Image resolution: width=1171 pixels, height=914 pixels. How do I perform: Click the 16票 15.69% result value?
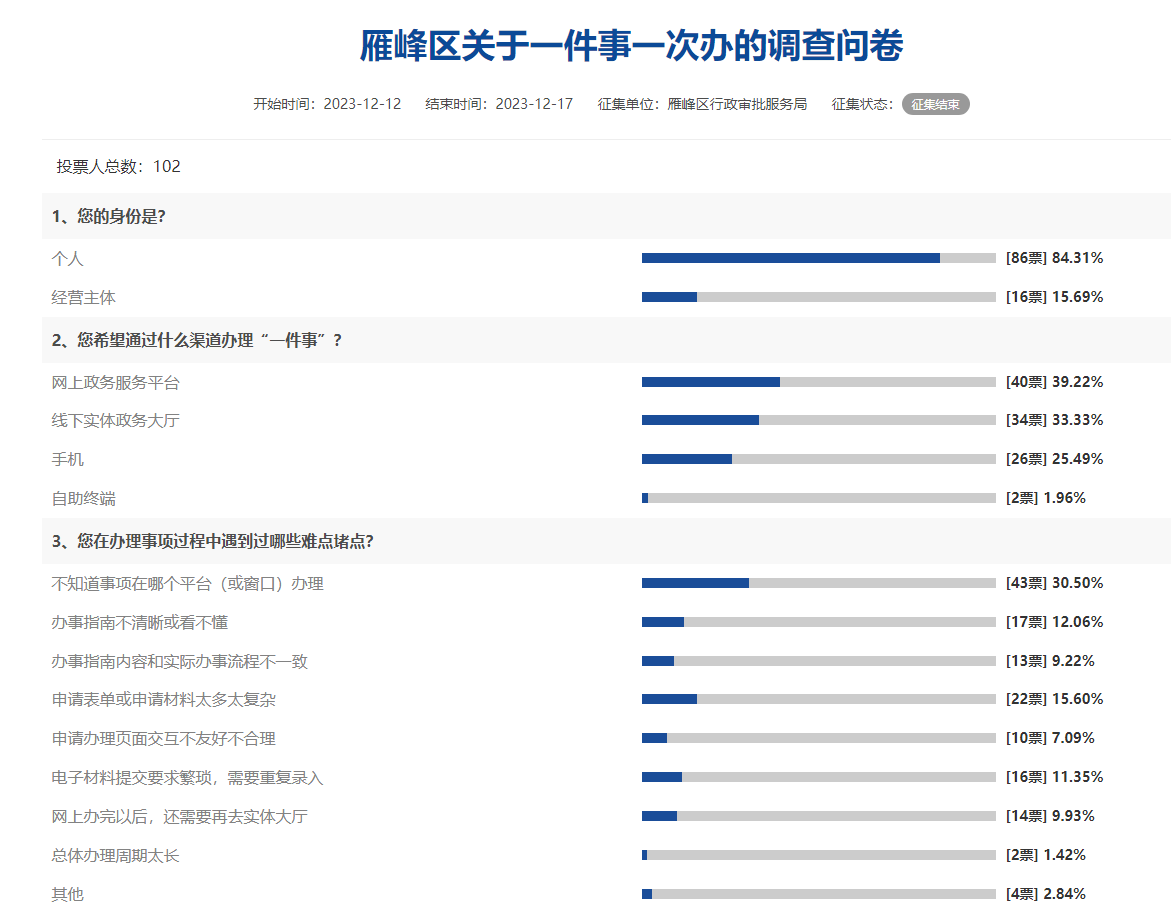click(x=1054, y=296)
